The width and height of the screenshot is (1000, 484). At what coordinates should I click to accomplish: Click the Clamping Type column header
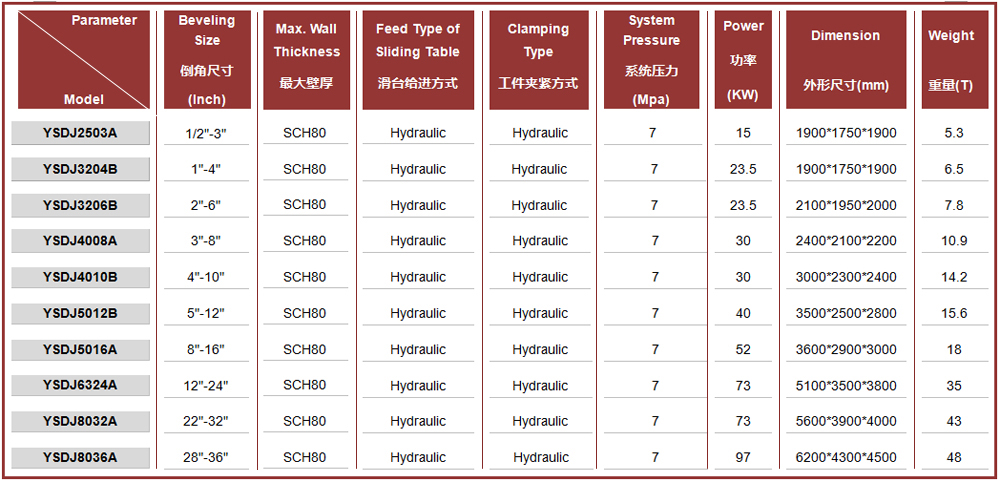(x=538, y=59)
